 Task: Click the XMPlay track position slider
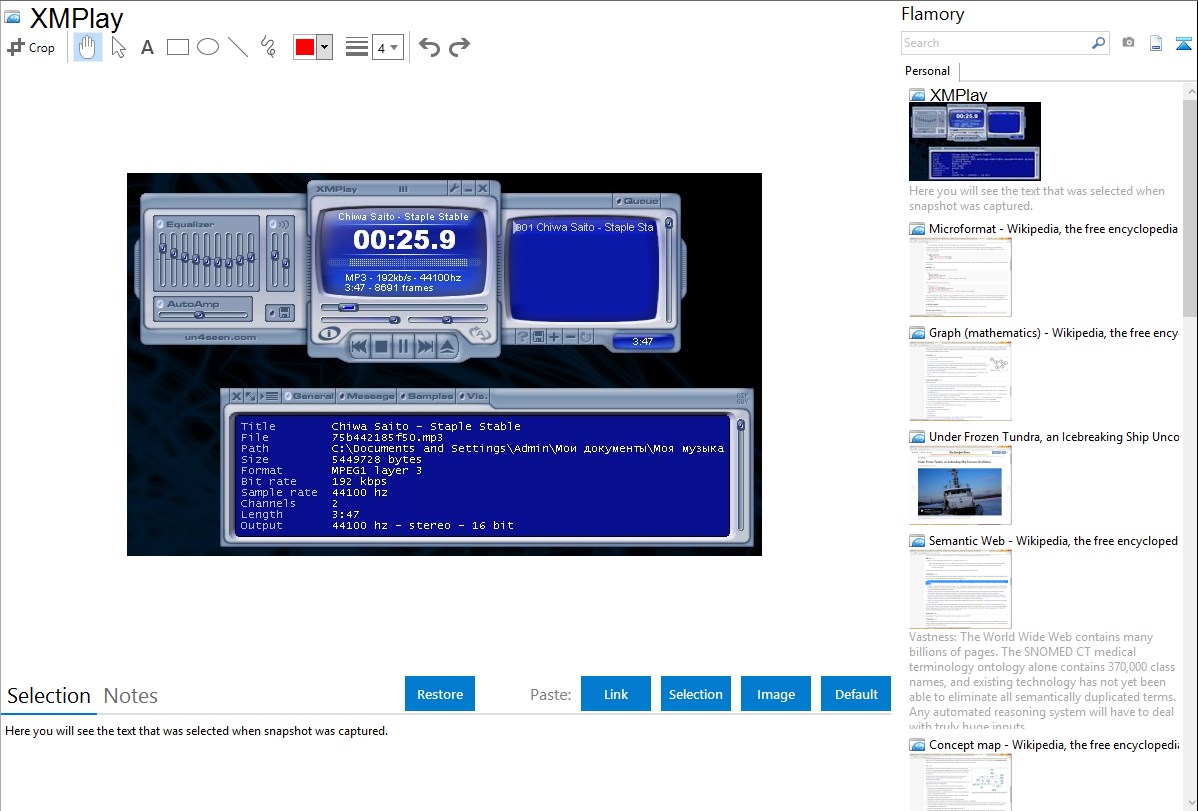(x=404, y=307)
